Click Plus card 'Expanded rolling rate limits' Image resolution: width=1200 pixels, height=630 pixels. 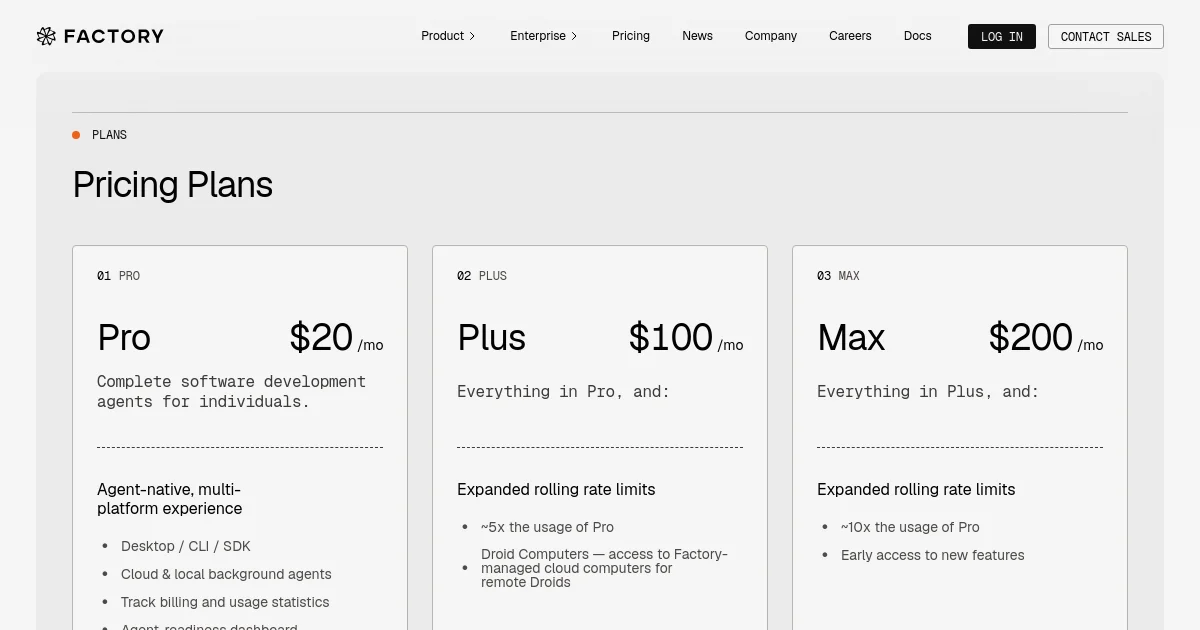coord(556,489)
